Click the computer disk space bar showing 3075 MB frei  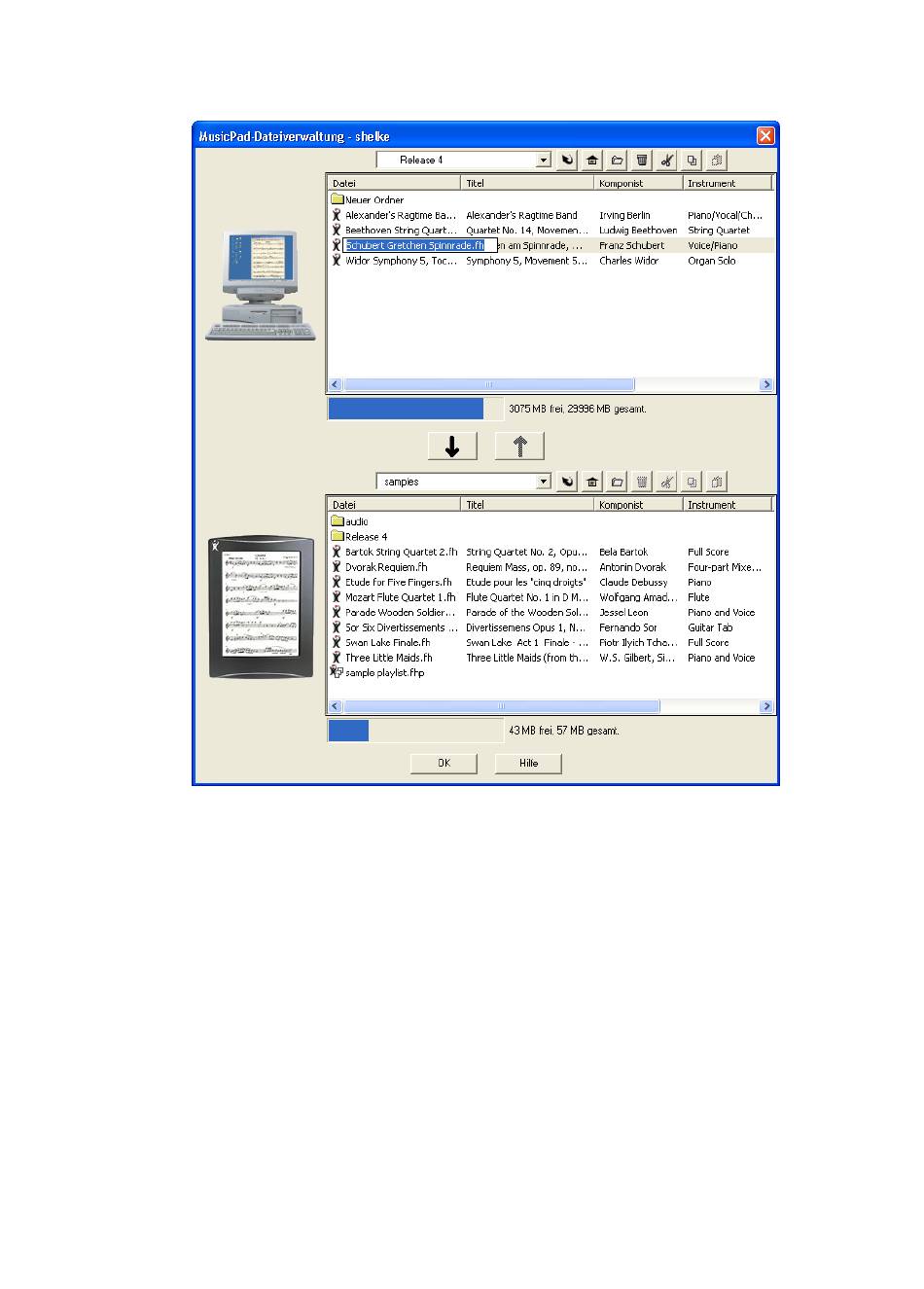coord(415,409)
